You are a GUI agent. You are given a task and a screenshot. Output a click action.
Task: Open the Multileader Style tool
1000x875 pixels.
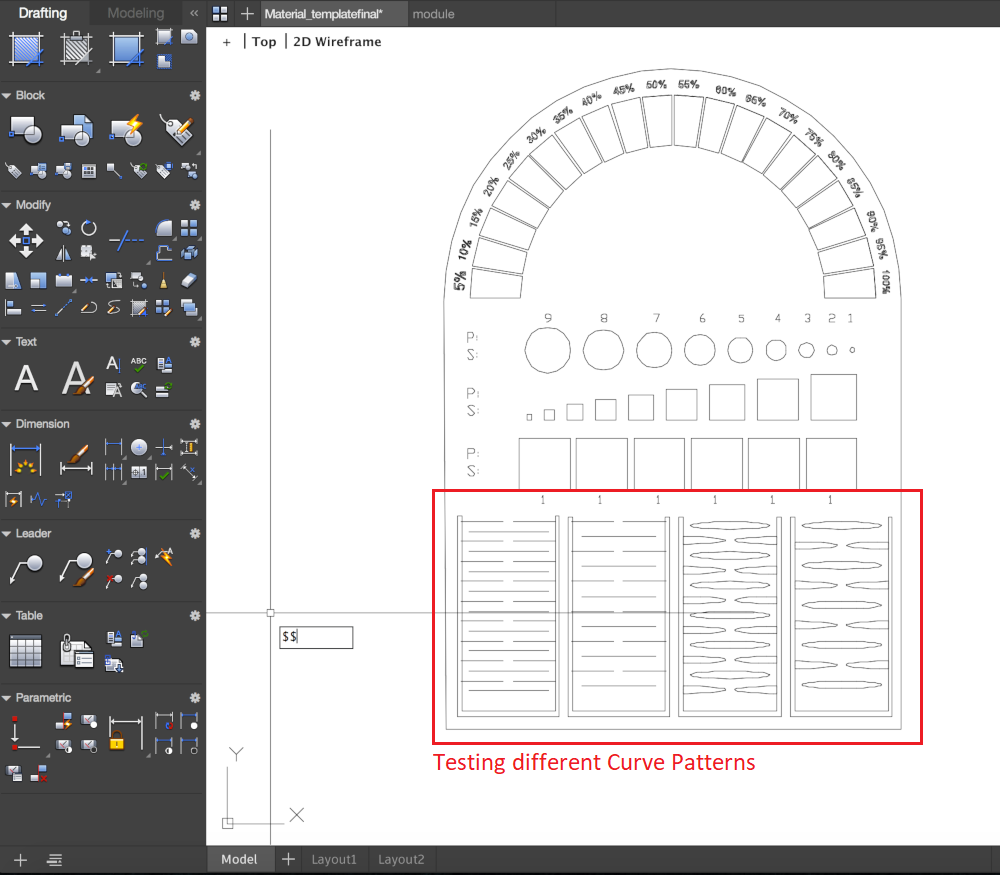coord(77,570)
